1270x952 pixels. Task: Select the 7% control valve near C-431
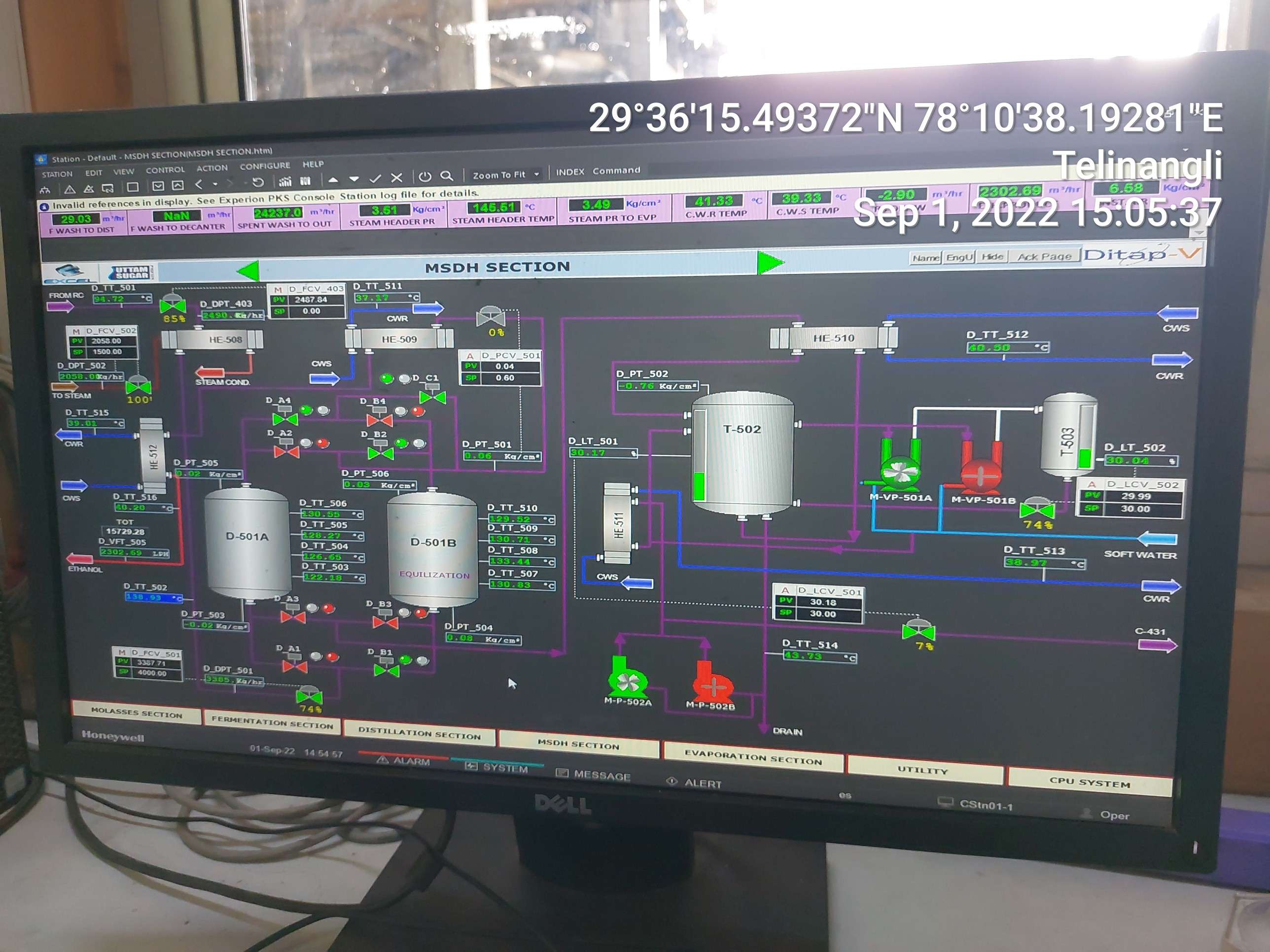(x=918, y=630)
